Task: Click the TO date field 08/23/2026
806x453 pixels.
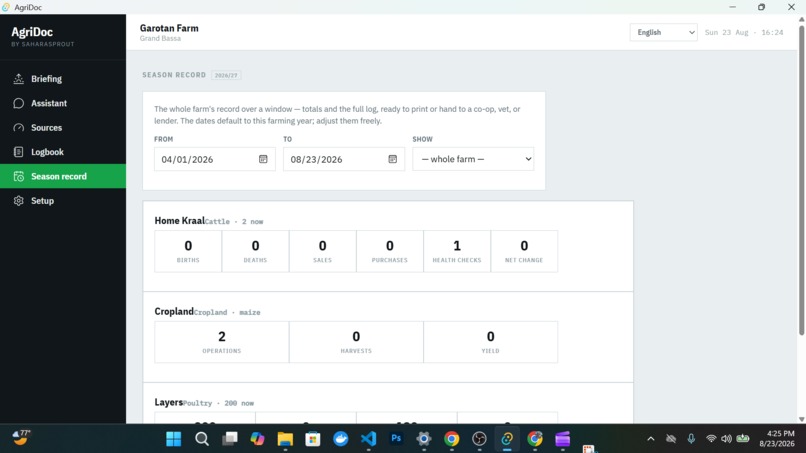Action: [343, 159]
